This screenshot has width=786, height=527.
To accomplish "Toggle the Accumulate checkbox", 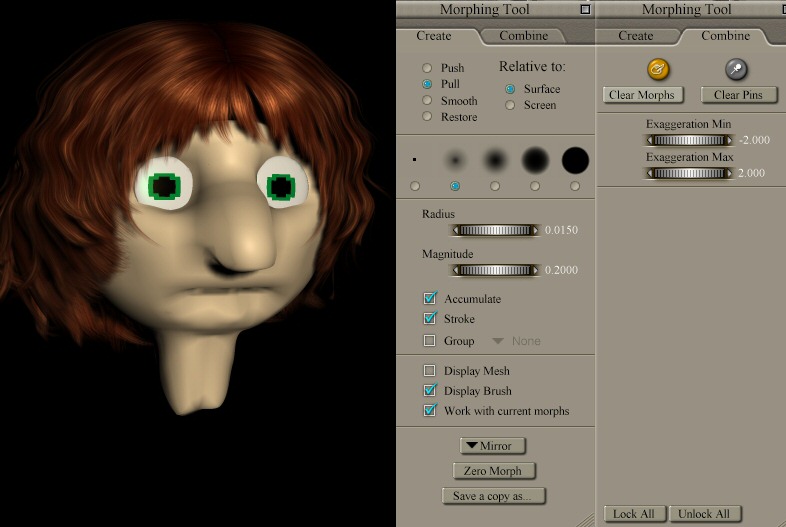I will (430, 298).
